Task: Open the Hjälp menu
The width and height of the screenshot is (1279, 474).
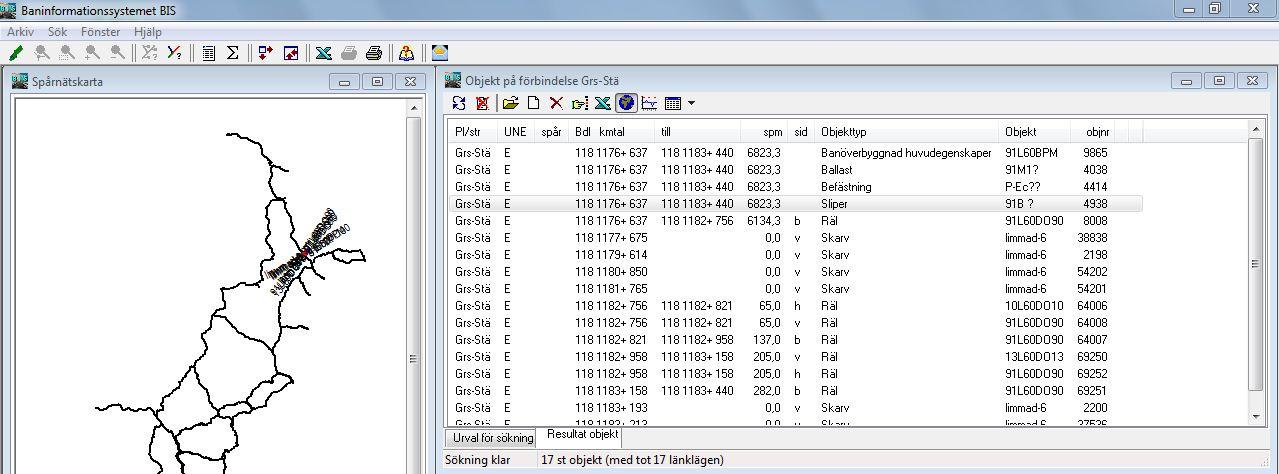Action: click(x=147, y=32)
